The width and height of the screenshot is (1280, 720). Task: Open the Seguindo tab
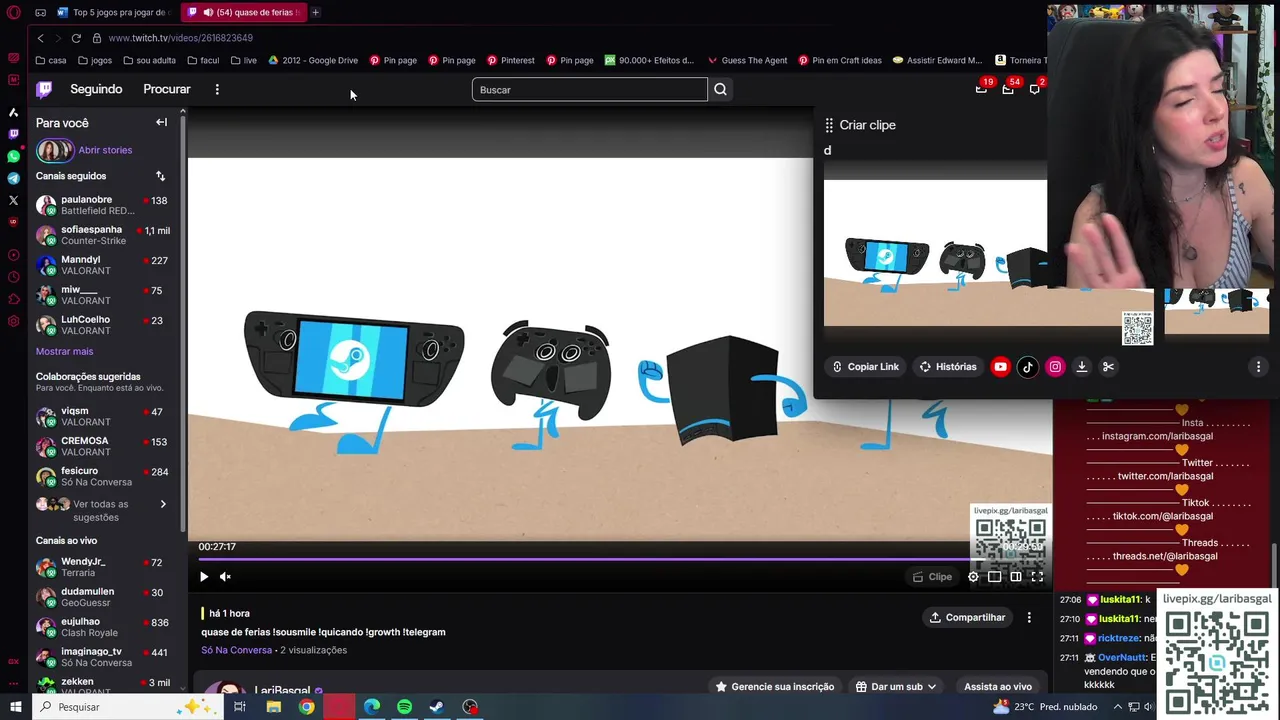point(96,89)
